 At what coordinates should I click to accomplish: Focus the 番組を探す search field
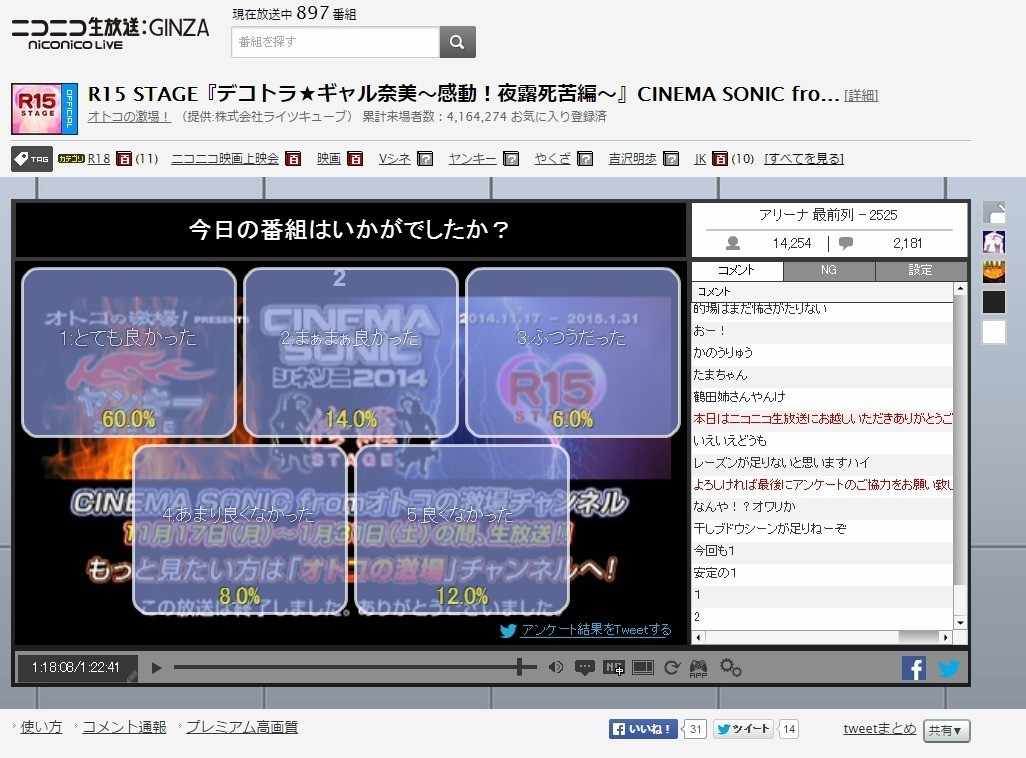pos(335,42)
